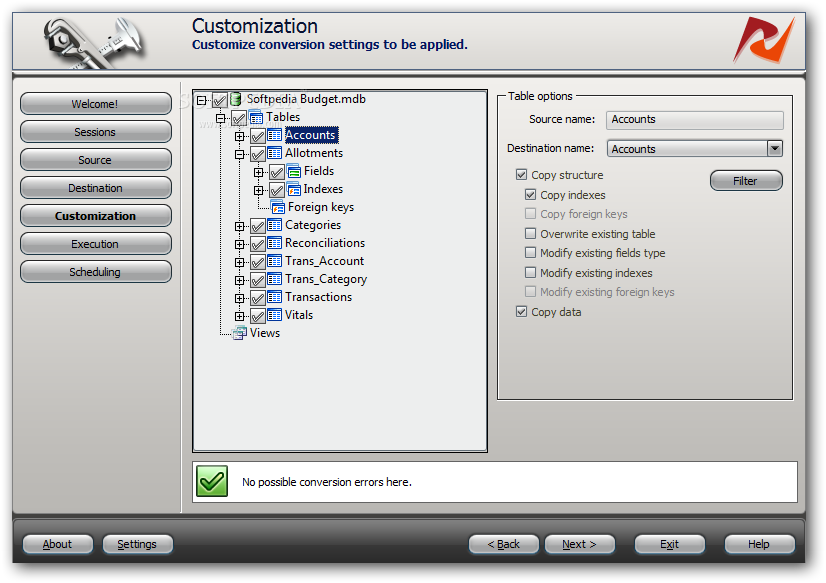The height and width of the screenshot is (583, 826).
Task: Collapse the Allotments table node
Action: pos(240,154)
